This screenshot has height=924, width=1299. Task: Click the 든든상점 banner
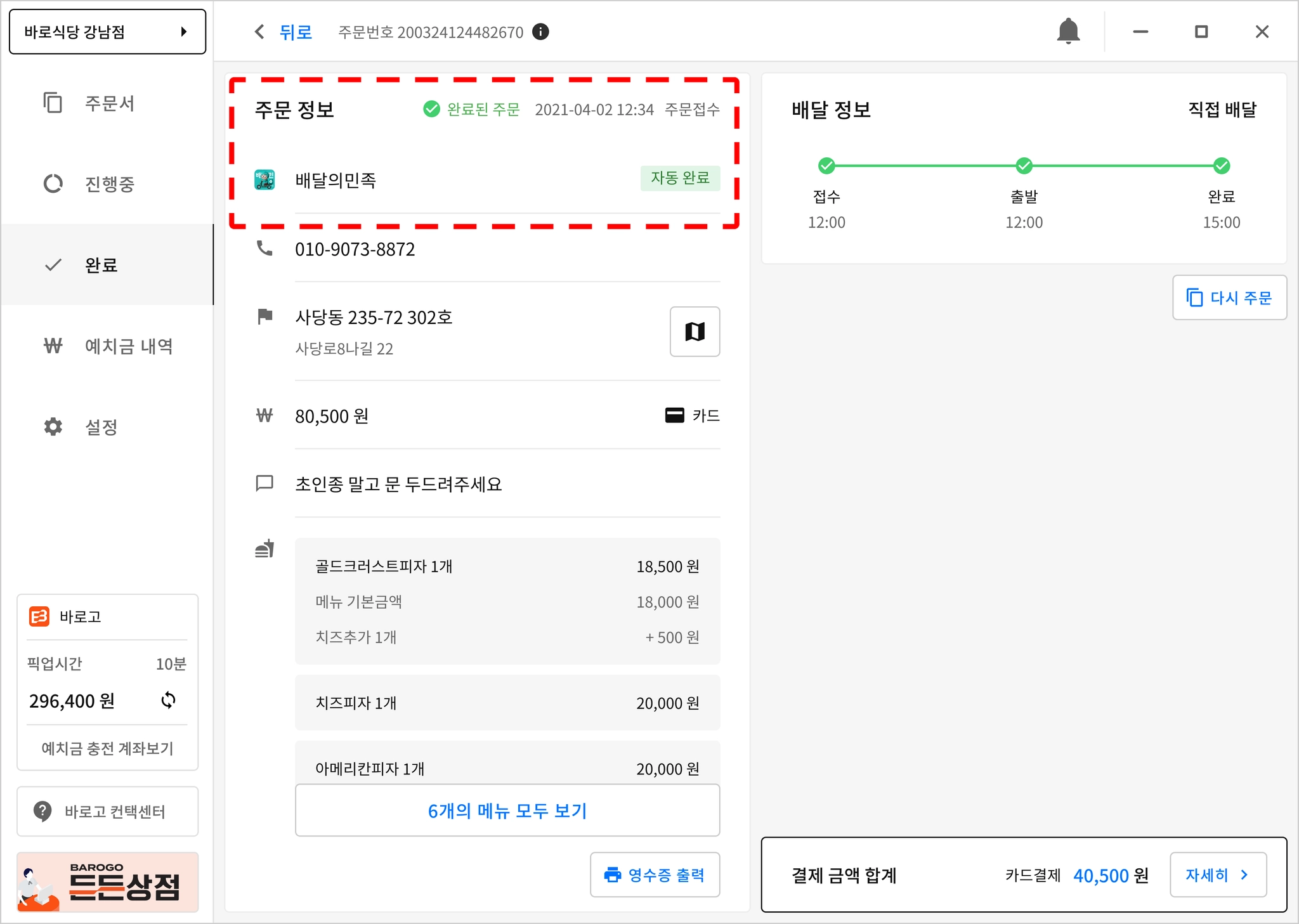(x=107, y=882)
